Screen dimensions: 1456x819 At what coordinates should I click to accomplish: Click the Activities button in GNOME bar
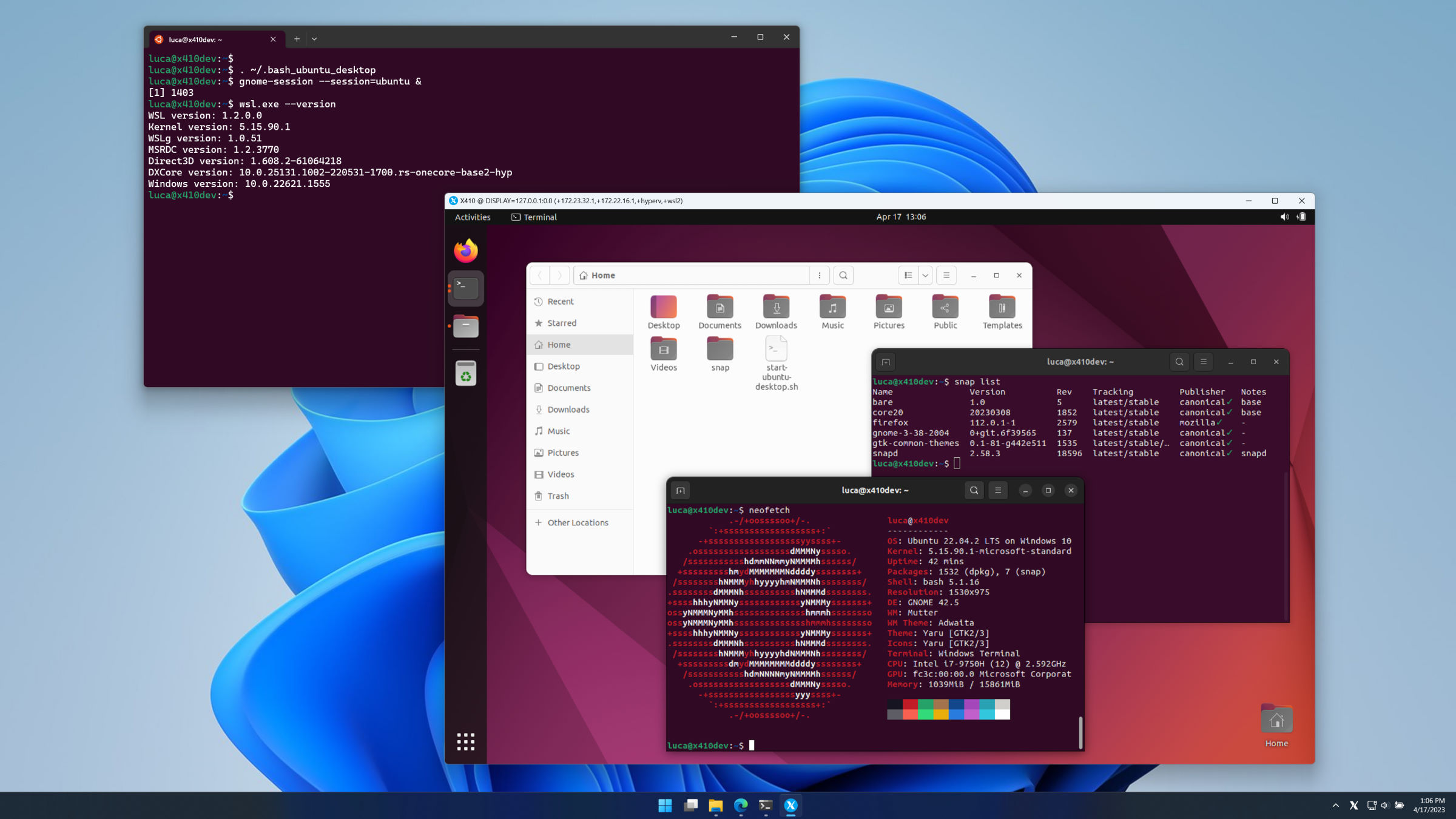(x=471, y=217)
